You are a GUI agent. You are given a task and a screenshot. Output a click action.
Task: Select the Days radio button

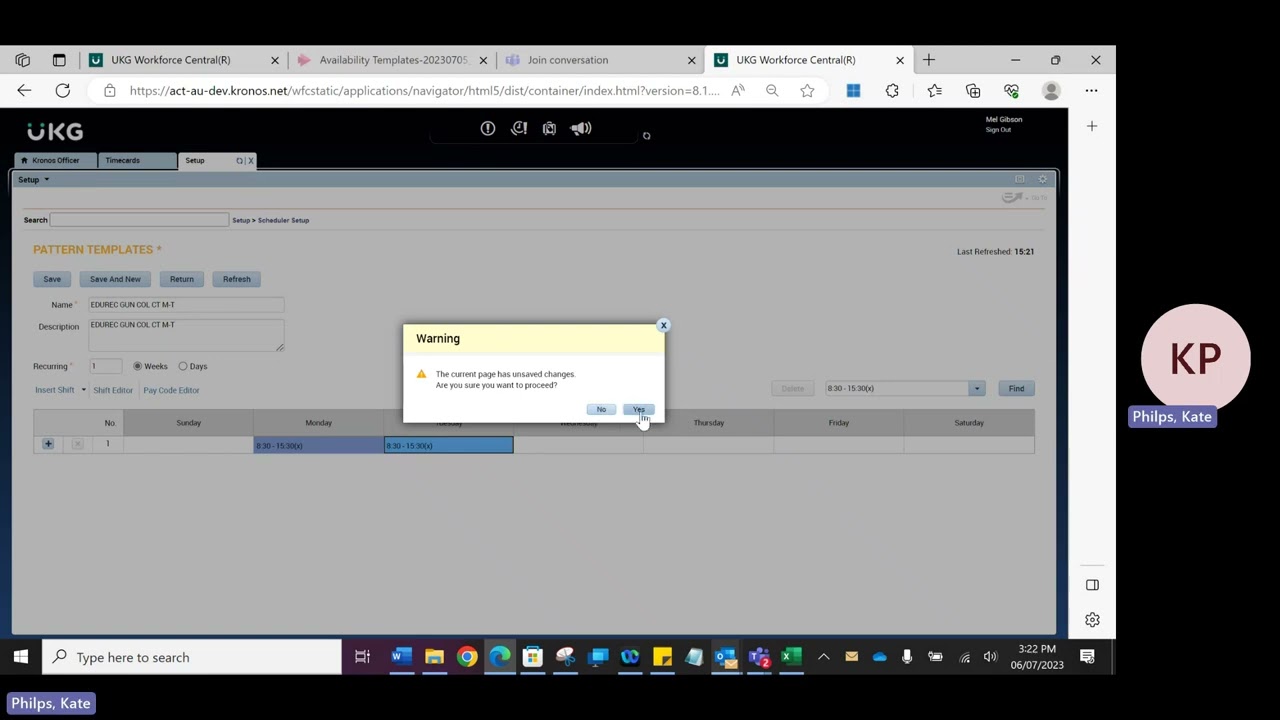(182, 366)
